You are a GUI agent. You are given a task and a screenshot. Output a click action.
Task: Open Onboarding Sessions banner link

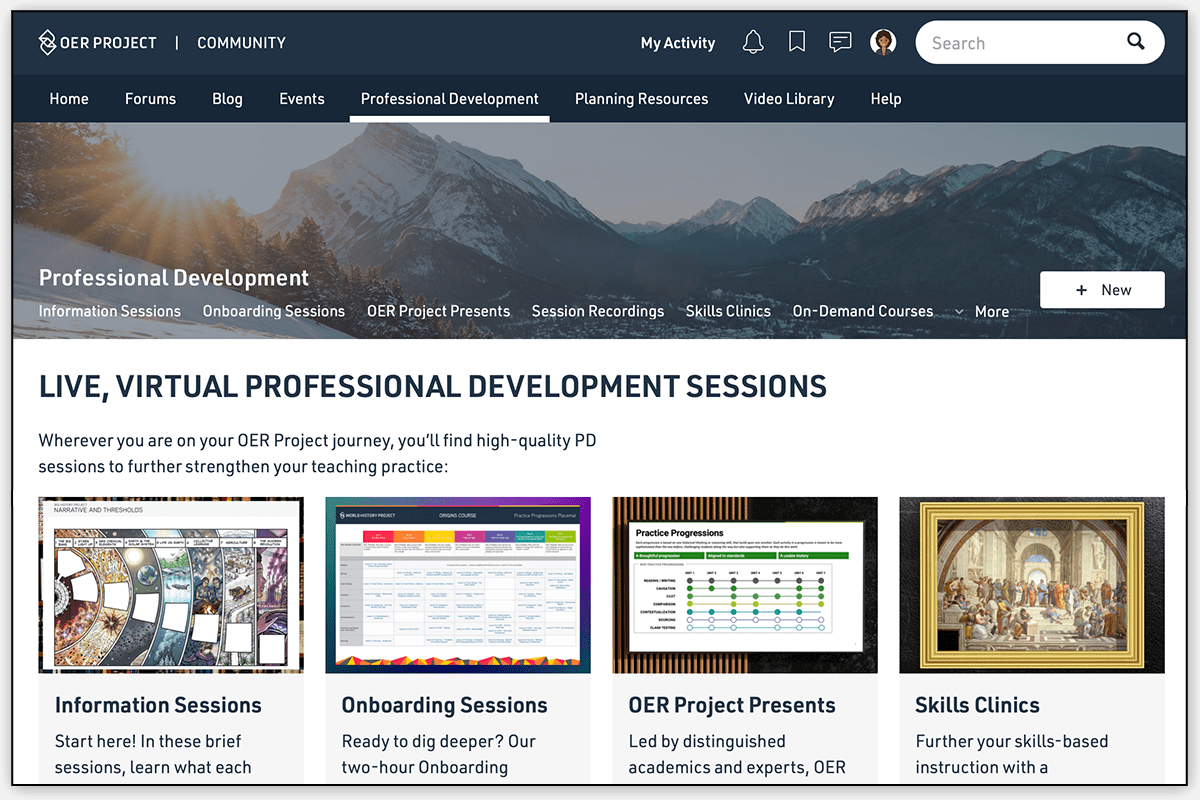click(274, 311)
